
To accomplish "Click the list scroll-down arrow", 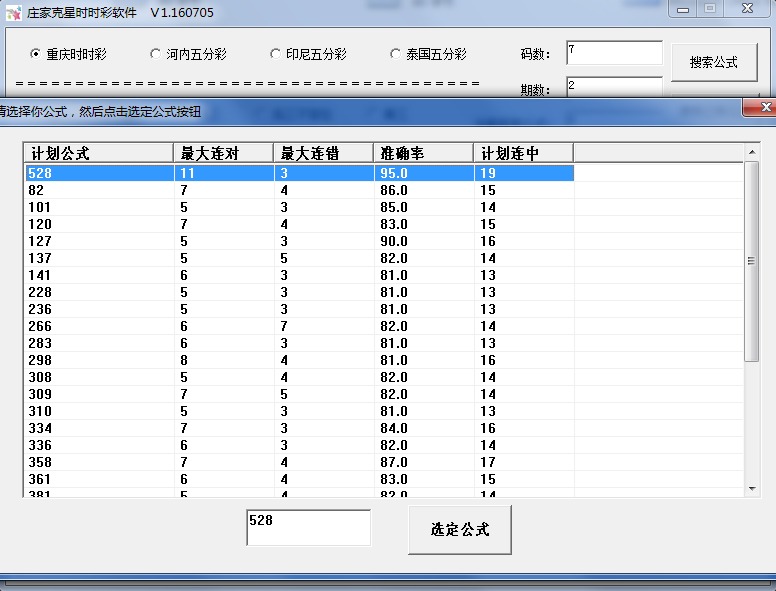I will click(752, 489).
